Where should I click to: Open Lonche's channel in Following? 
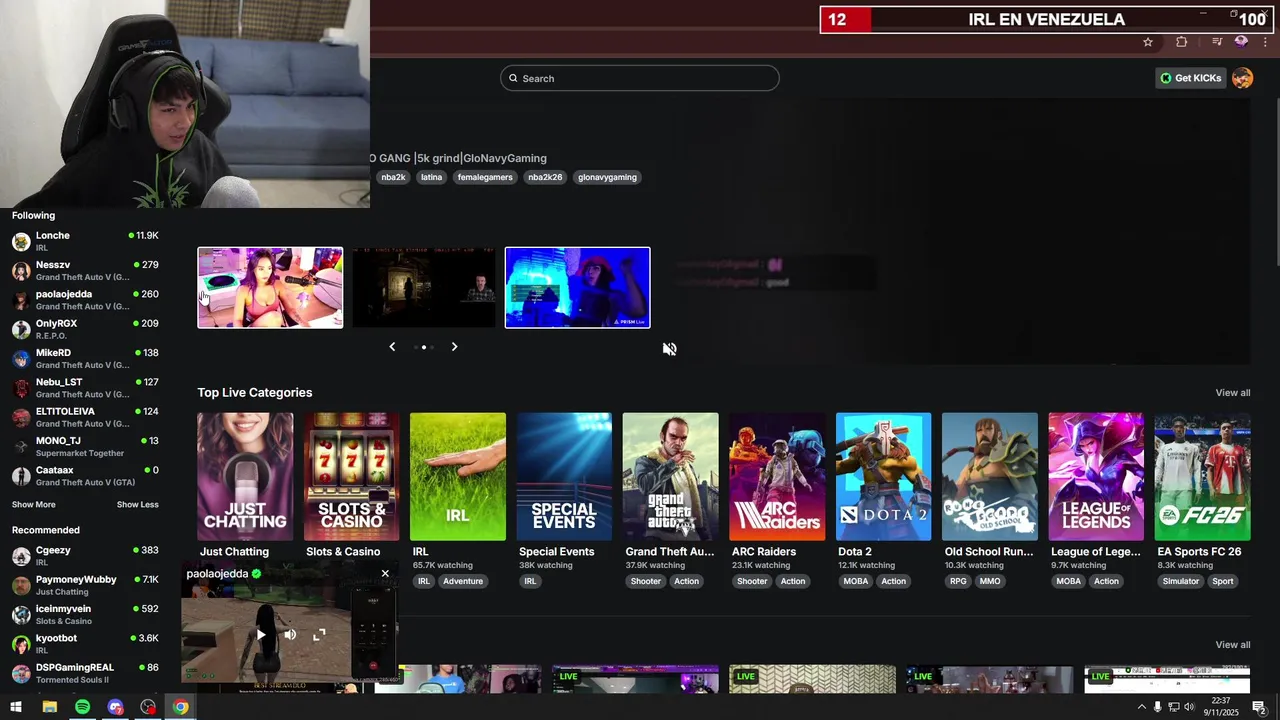point(85,241)
